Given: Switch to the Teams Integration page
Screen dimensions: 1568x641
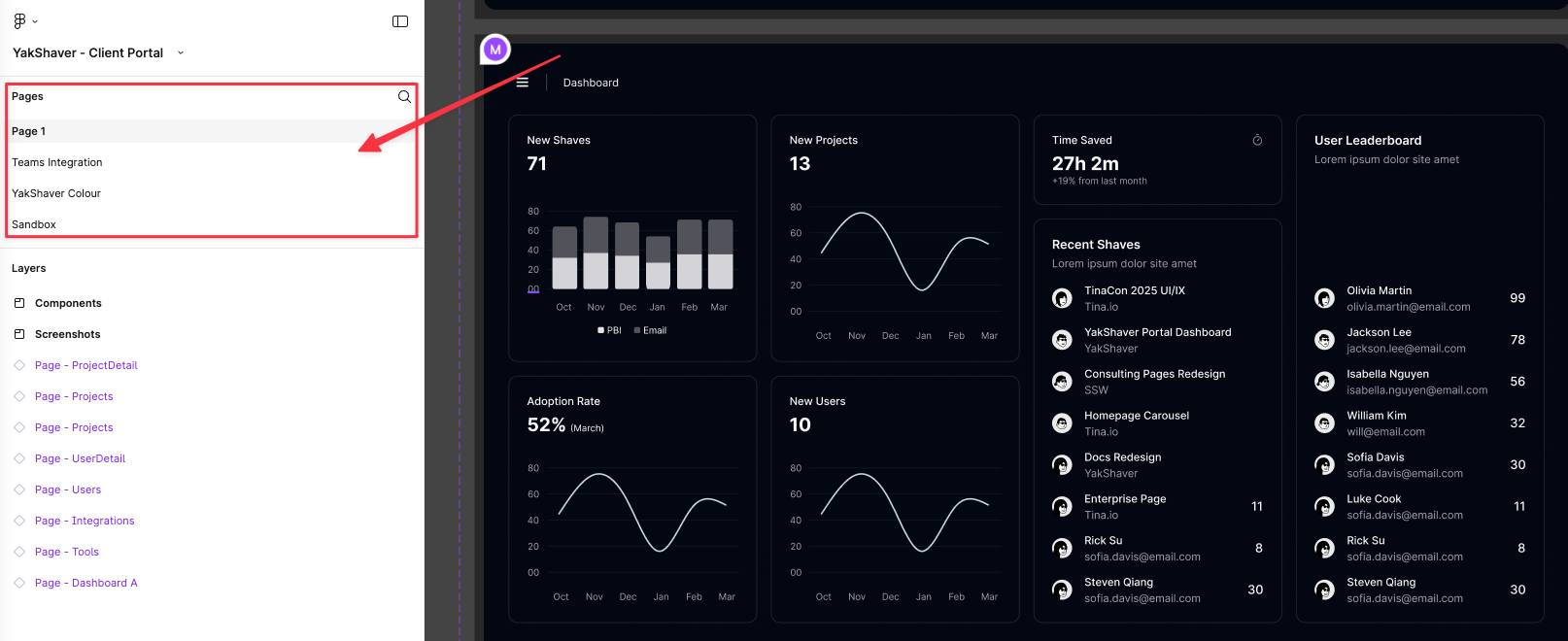Looking at the screenshot, I should pos(57,162).
